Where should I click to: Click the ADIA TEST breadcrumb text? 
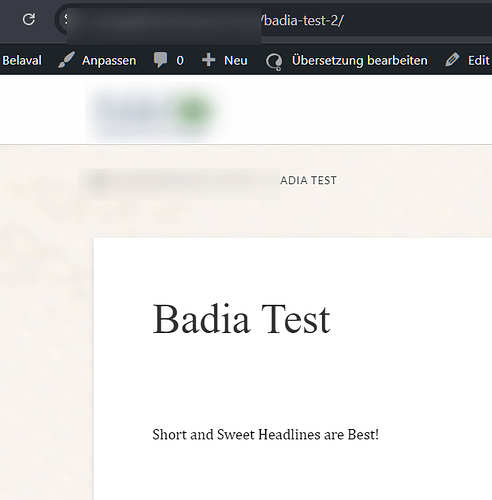click(x=308, y=181)
